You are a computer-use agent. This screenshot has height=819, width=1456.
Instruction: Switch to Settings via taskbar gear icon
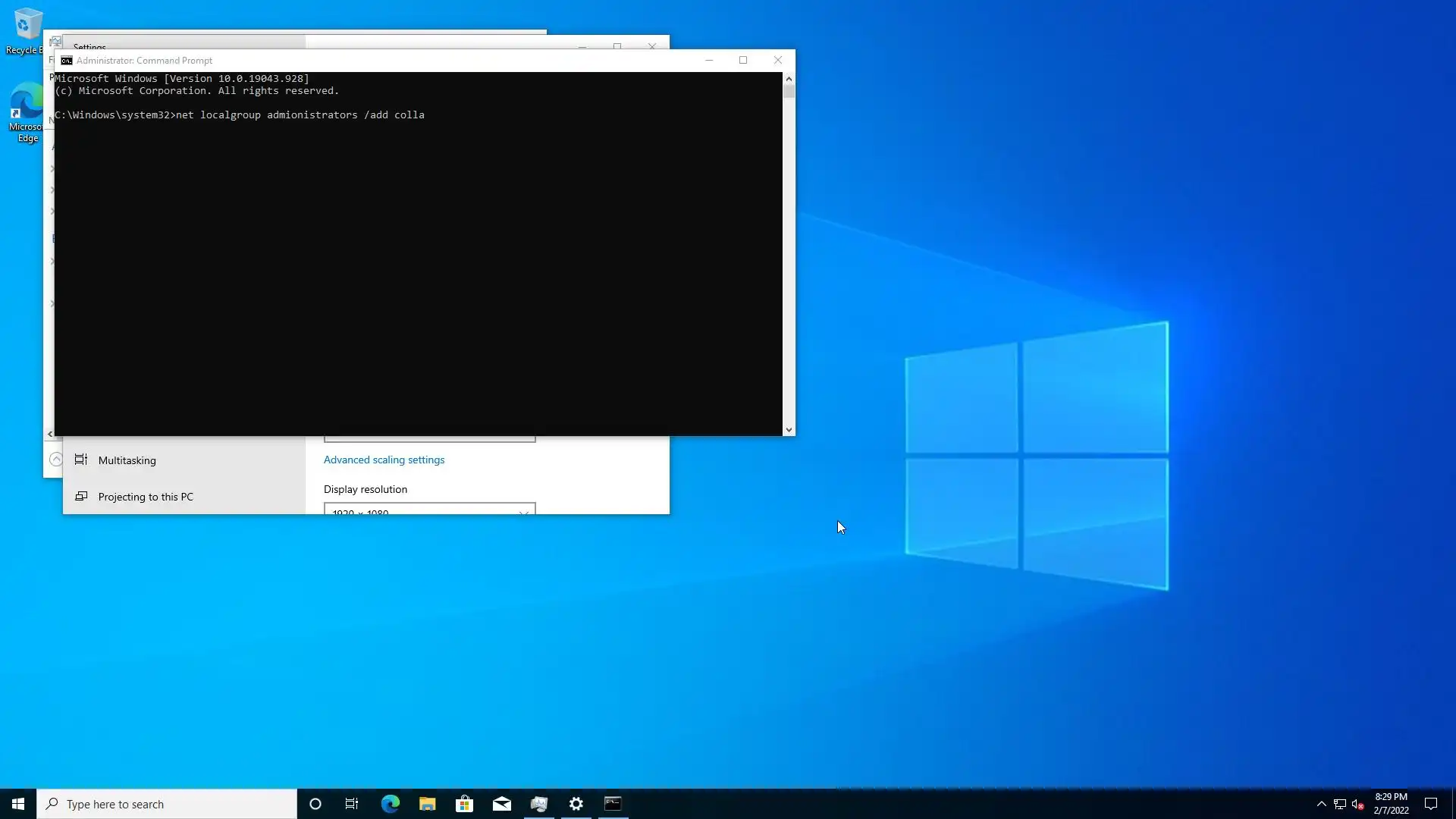[576, 804]
